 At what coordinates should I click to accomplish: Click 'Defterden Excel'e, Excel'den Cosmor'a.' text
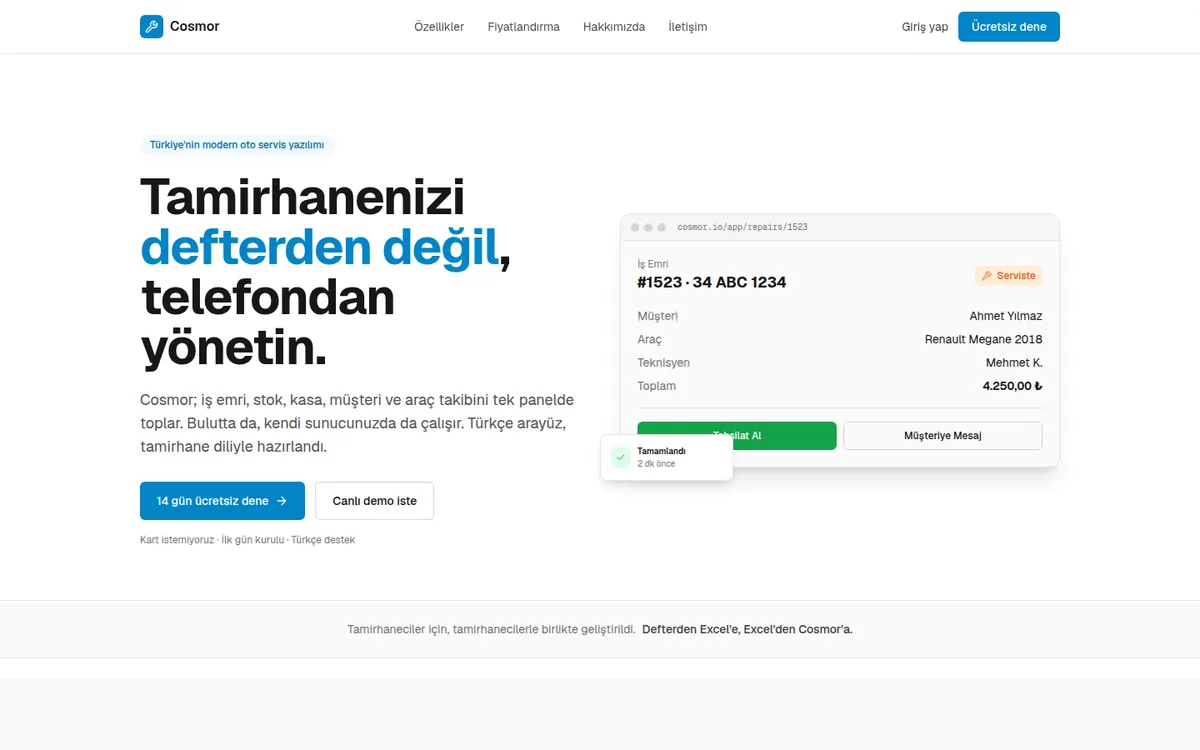[747, 629]
